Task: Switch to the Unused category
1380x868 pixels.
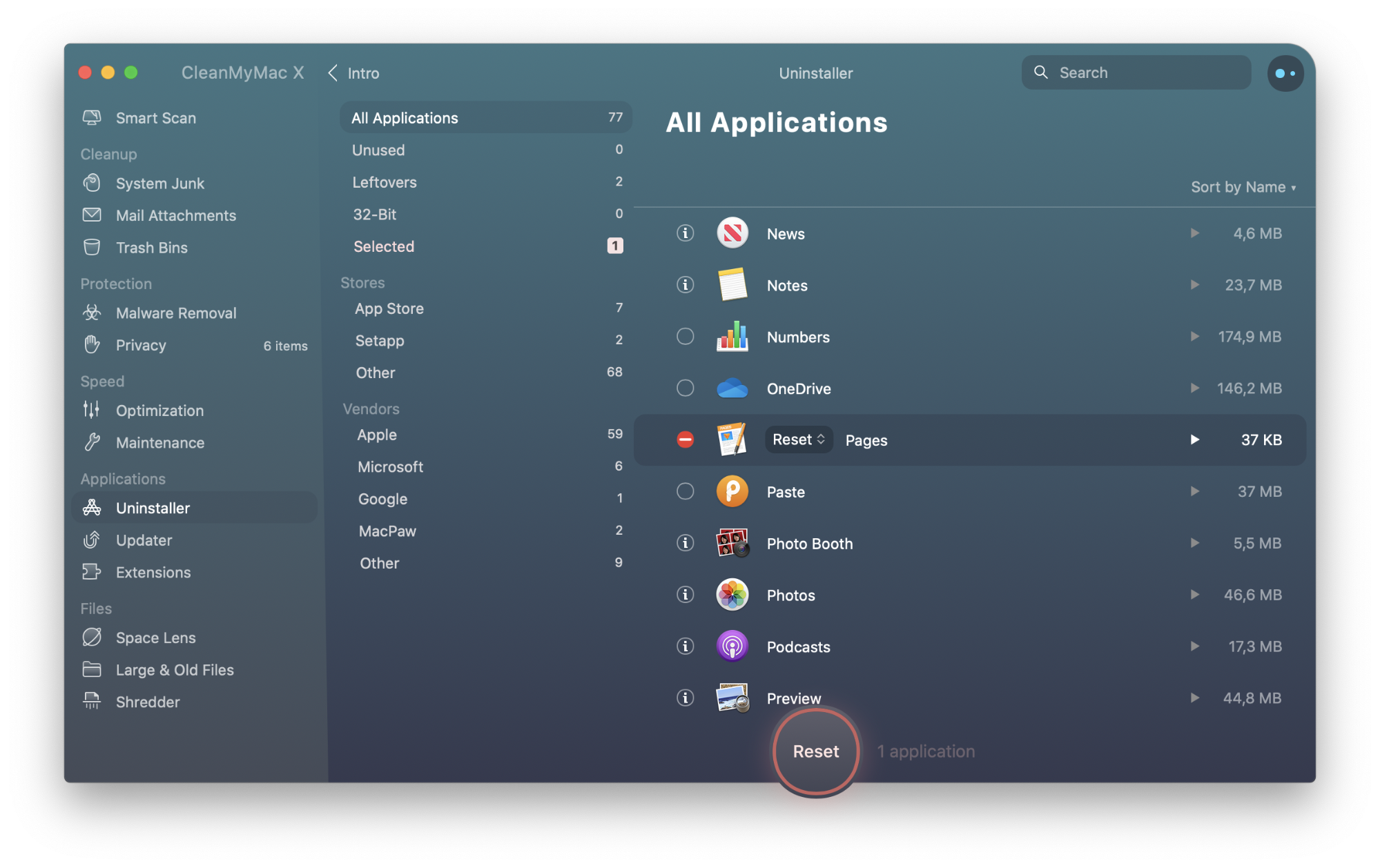Action: tap(486, 150)
